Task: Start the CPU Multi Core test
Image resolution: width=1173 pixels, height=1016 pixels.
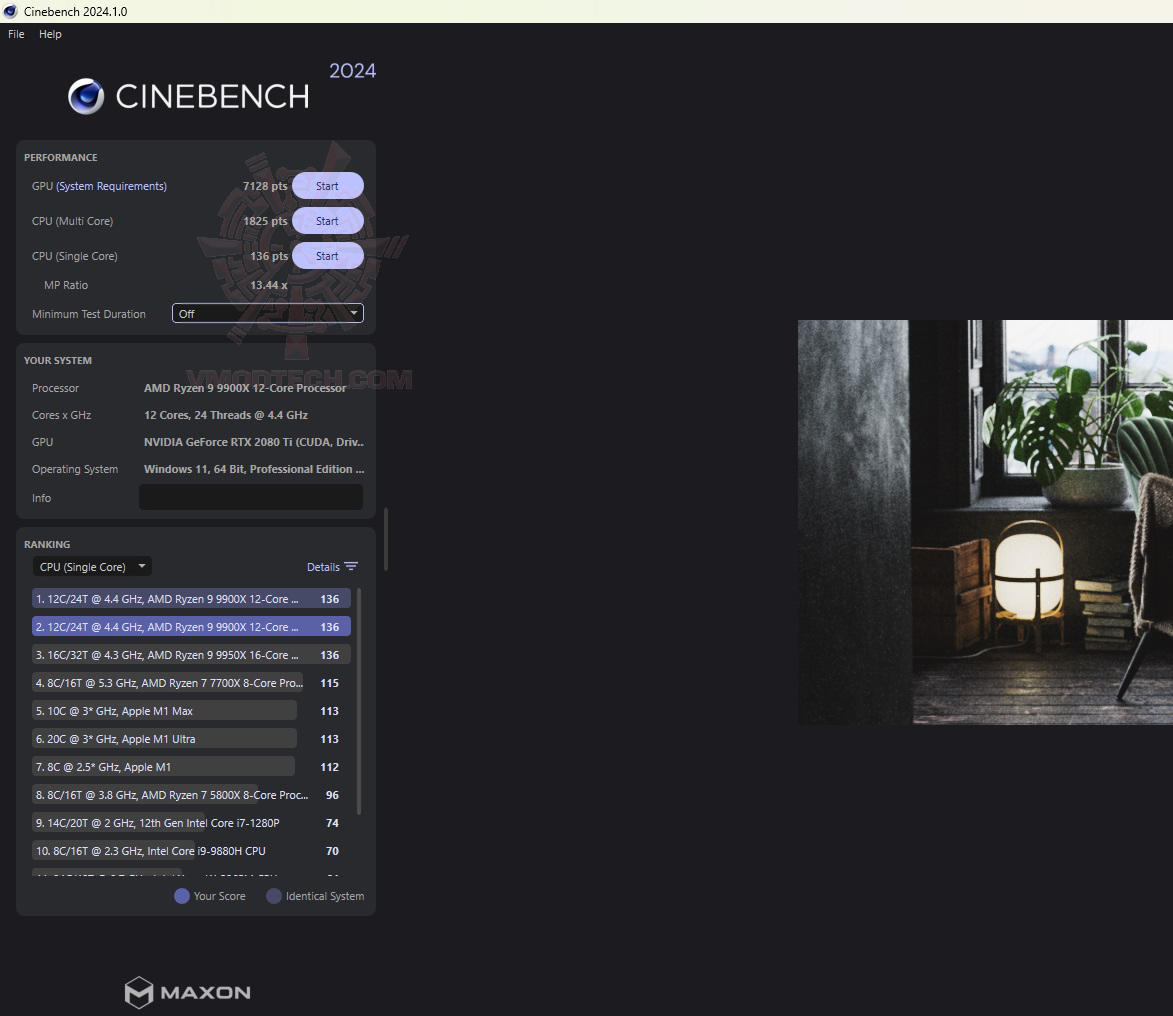Action: 328,221
